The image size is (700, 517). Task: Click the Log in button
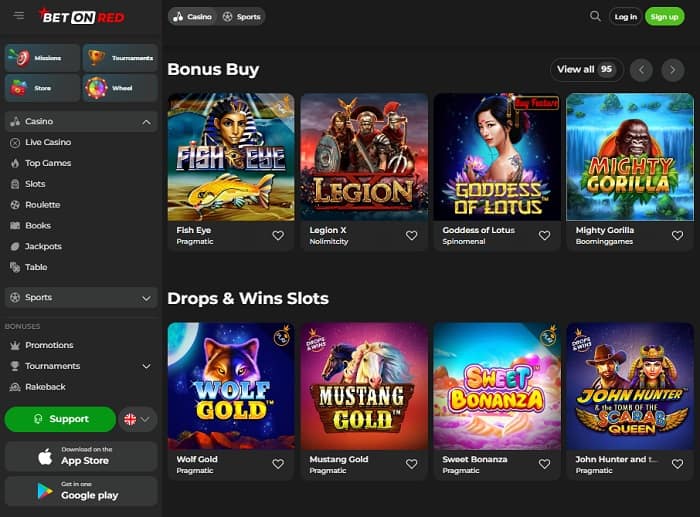point(625,17)
